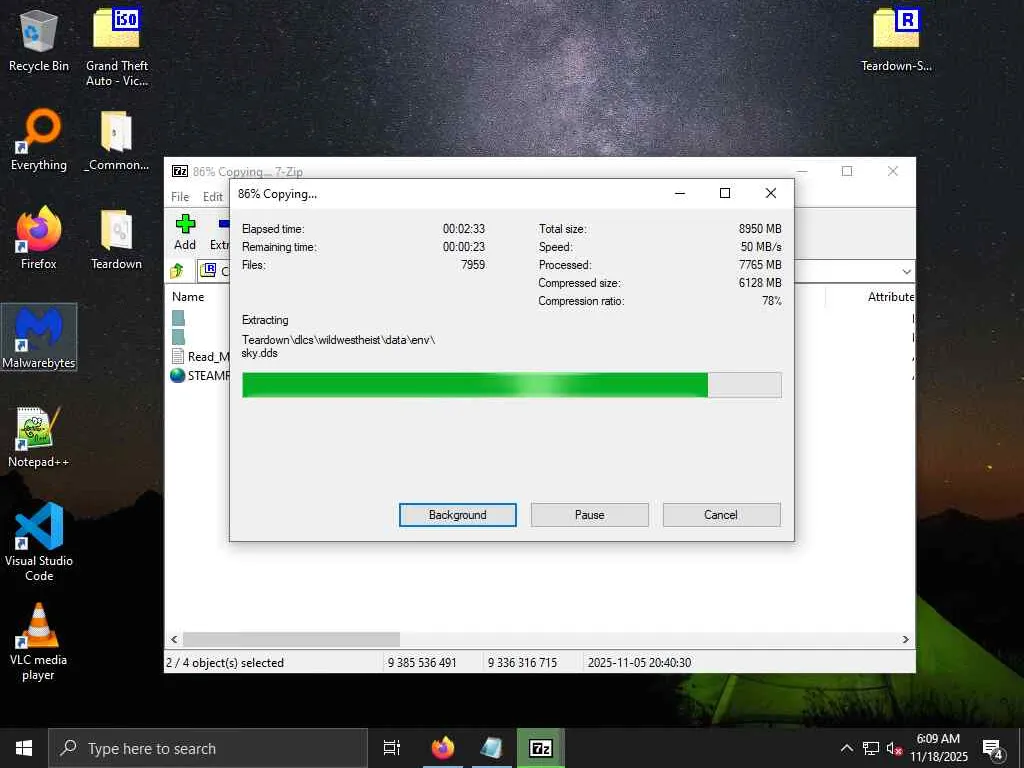Show hidden system tray icons

pyautogui.click(x=846, y=748)
